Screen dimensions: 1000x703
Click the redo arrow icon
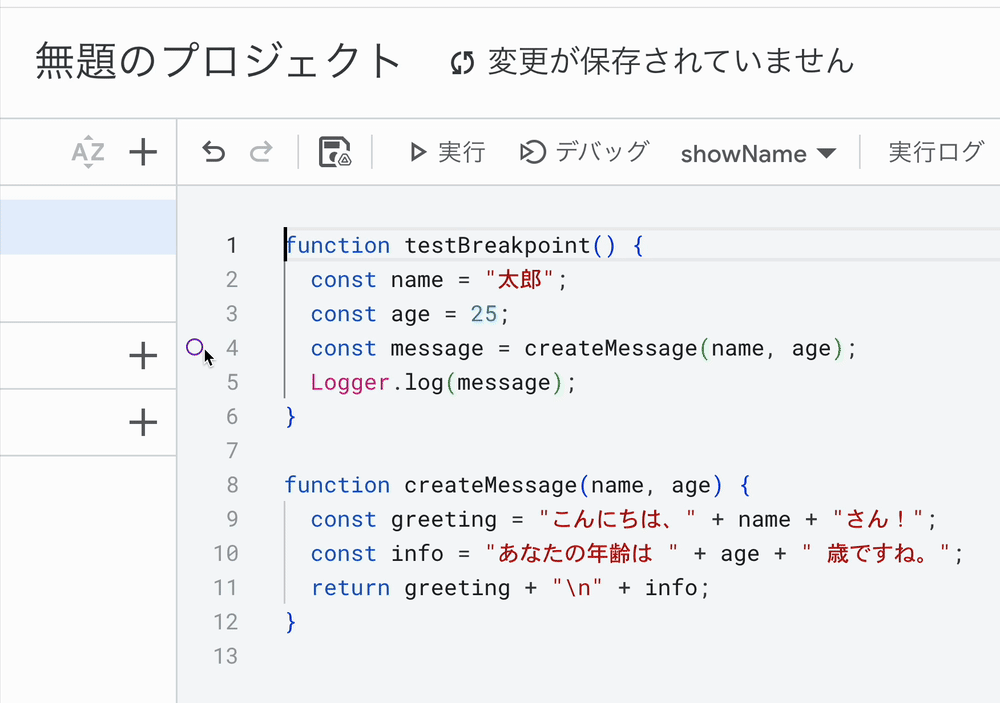tap(261, 152)
